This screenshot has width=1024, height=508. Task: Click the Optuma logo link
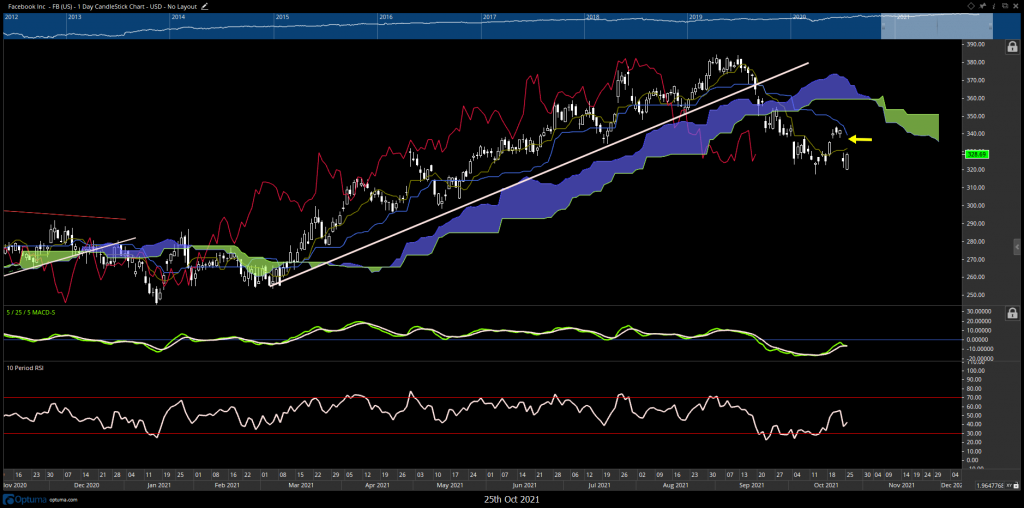pos(26,499)
